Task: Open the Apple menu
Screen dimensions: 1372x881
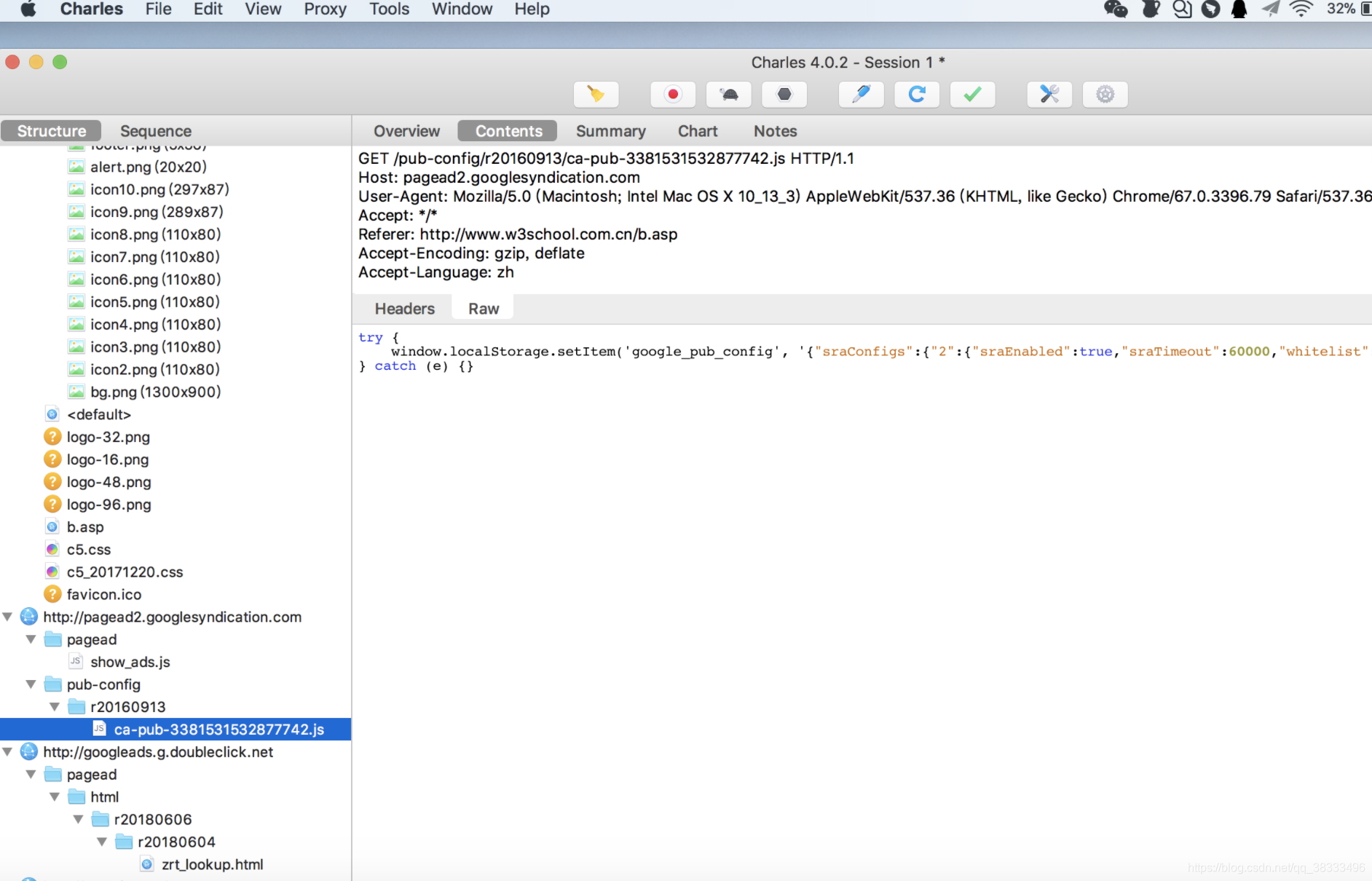Action: tap(28, 9)
